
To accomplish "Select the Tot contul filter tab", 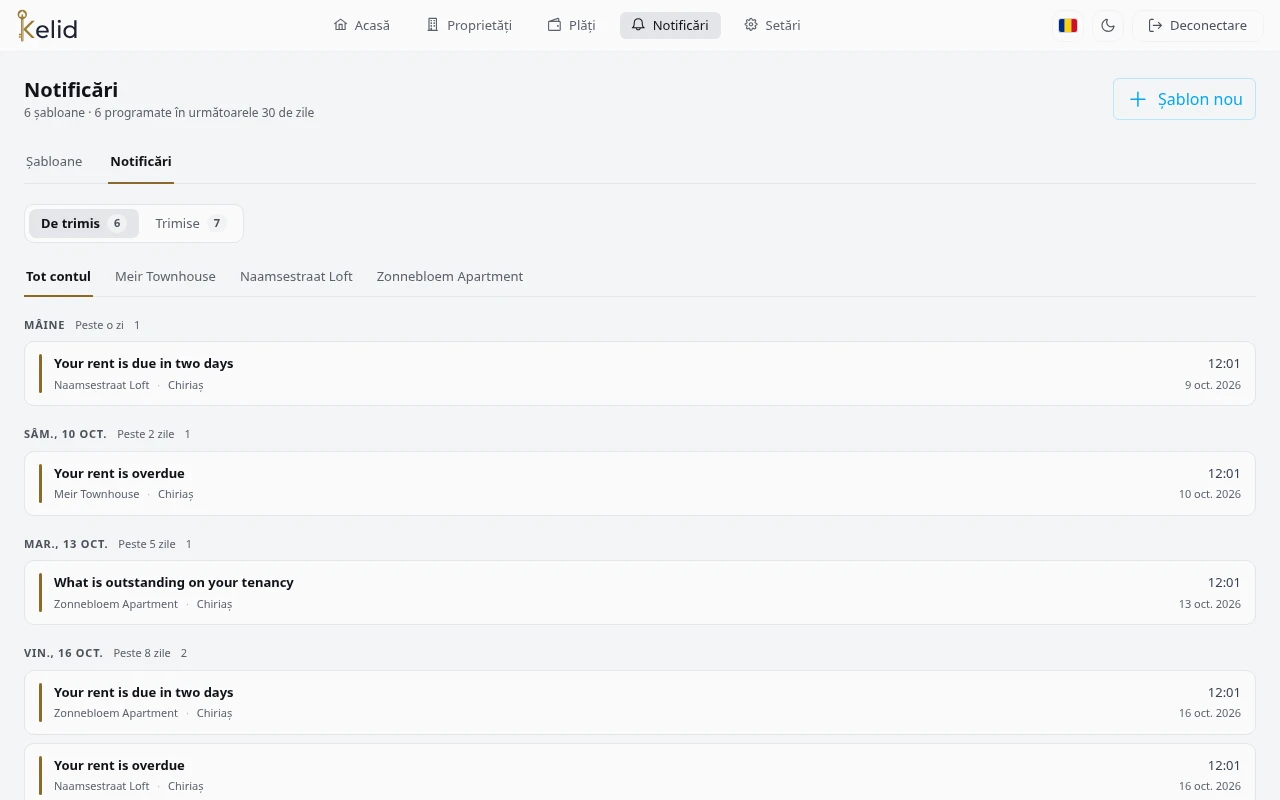I will pyautogui.click(x=58, y=276).
